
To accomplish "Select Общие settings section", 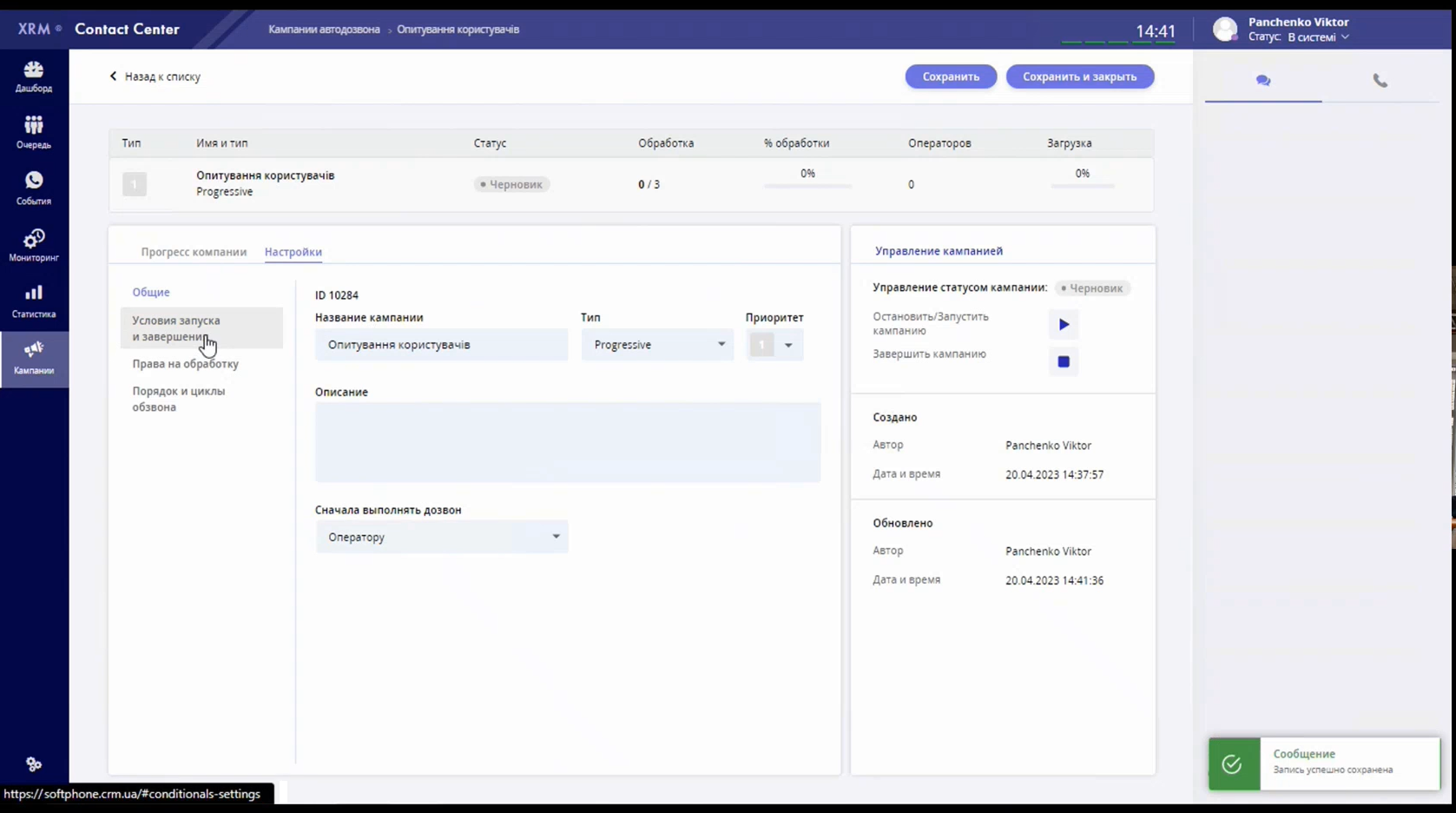I will pyautogui.click(x=151, y=293).
